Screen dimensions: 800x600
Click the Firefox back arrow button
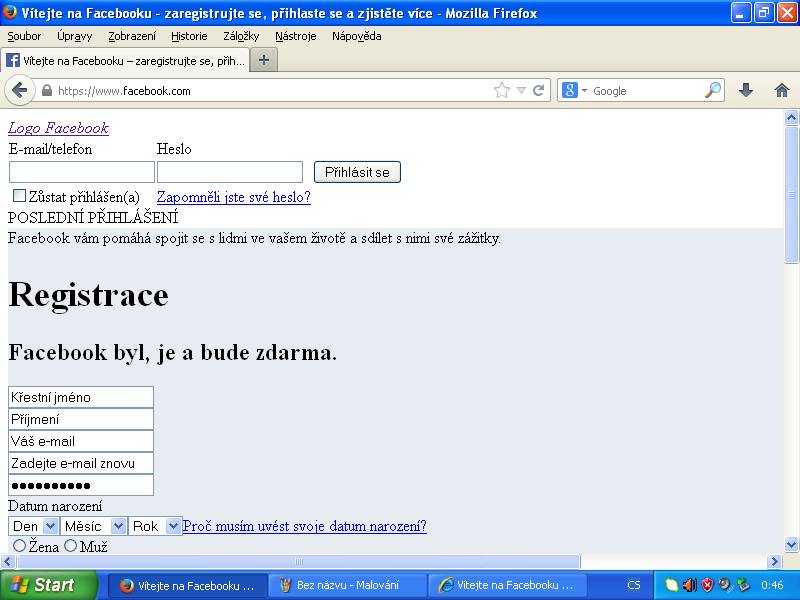pos(19,91)
